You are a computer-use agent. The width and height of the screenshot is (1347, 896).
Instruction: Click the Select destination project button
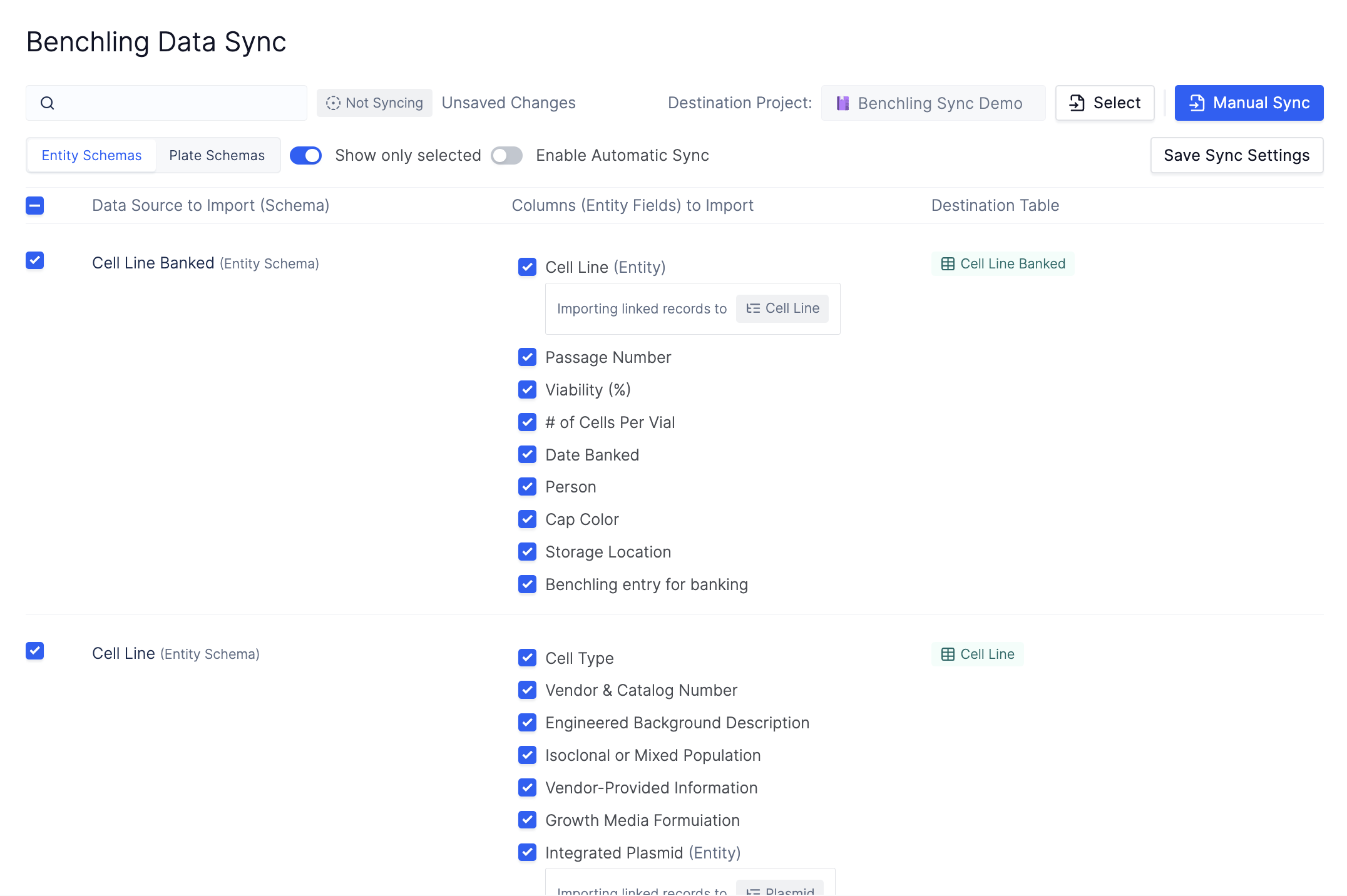[x=1105, y=103]
